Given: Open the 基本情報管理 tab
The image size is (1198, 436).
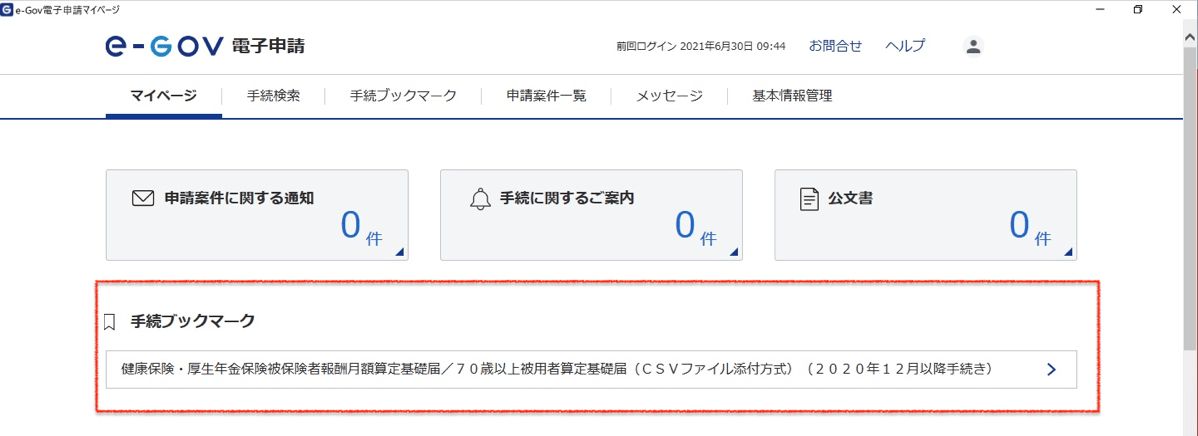Looking at the screenshot, I should [x=792, y=96].
